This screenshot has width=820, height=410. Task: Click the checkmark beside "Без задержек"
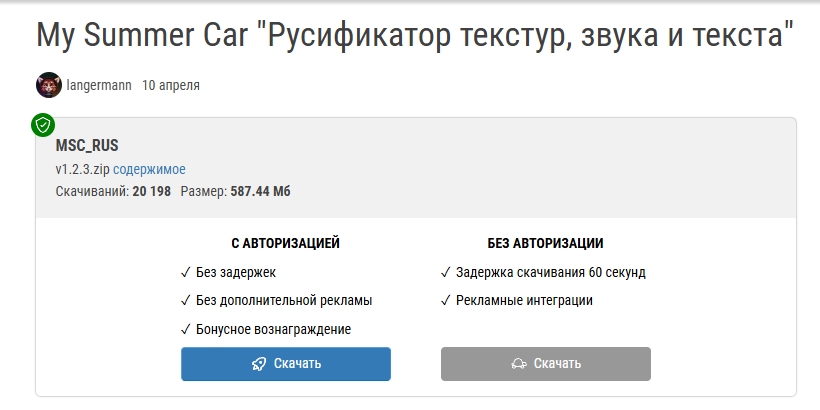[186, 272]
